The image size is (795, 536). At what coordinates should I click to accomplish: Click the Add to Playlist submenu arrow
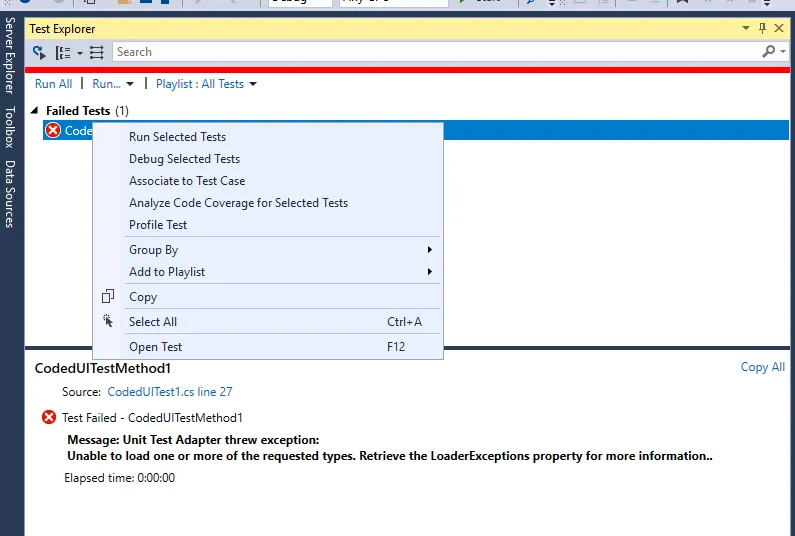tap(429, 272)
